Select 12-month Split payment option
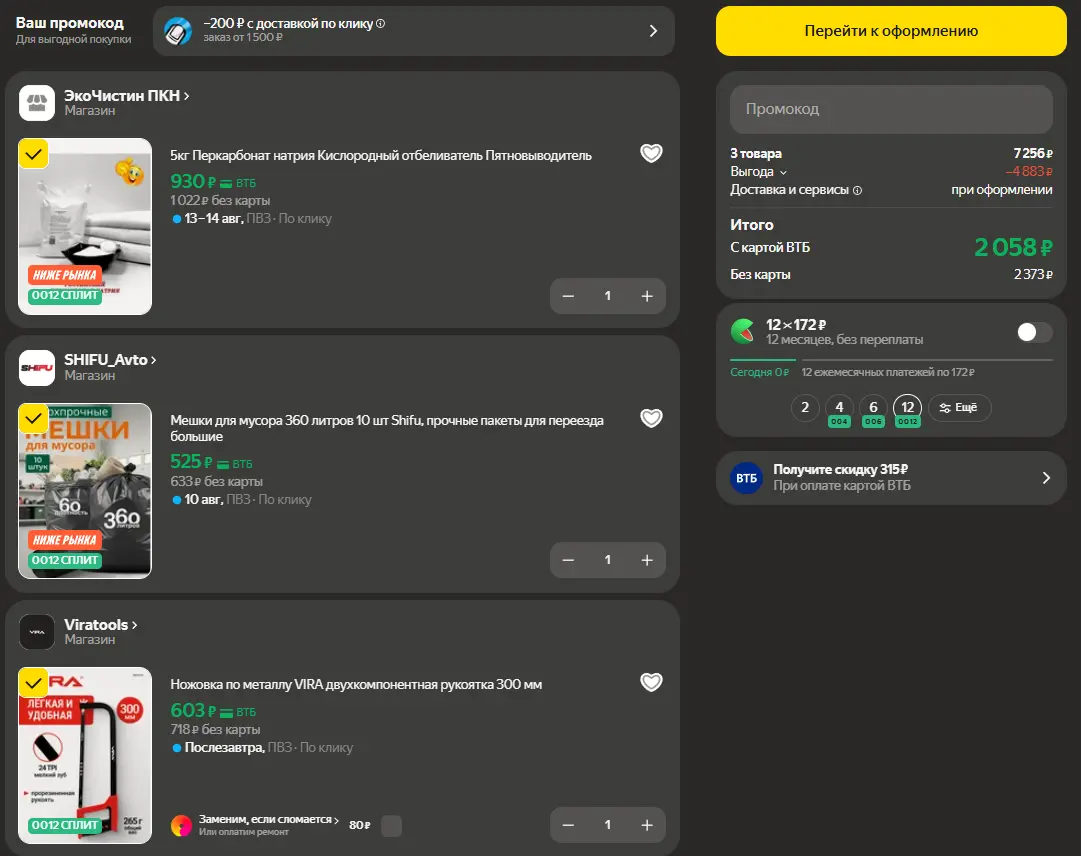Image resolution: width=1081 pixels, height=856 pixels. pos(908,409)
